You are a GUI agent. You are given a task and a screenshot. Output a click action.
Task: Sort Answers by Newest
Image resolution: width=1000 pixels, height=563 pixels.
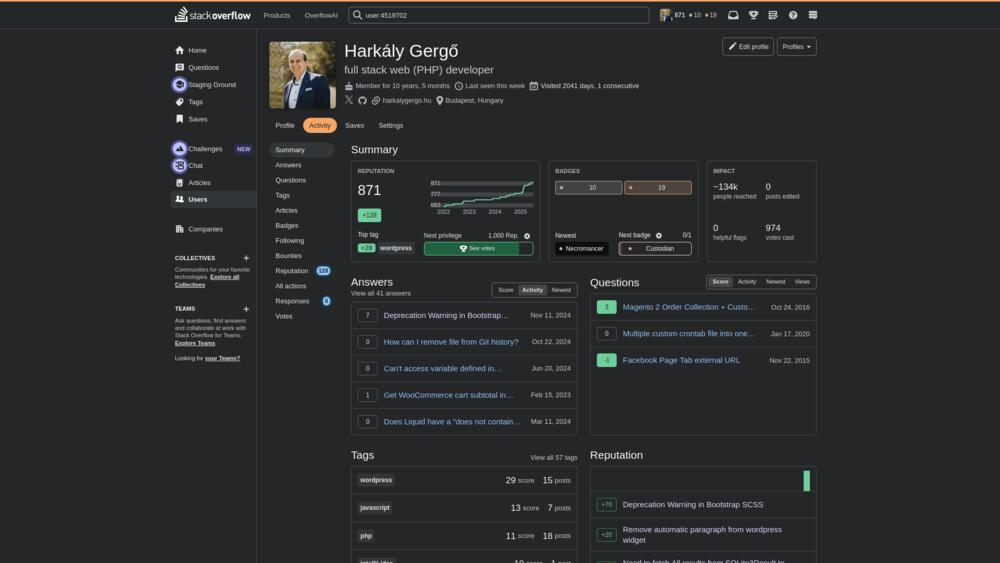click(561, 290)
